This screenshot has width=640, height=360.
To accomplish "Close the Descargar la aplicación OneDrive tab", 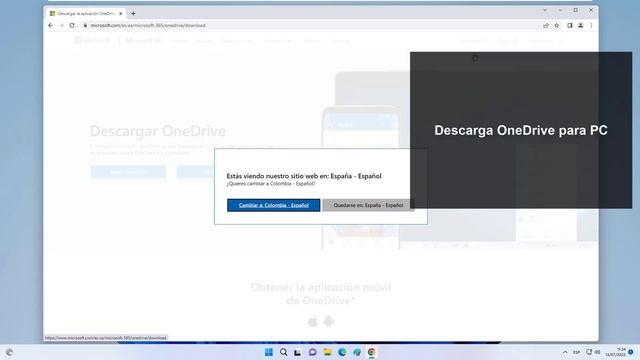I will click(x=120, y=13).
